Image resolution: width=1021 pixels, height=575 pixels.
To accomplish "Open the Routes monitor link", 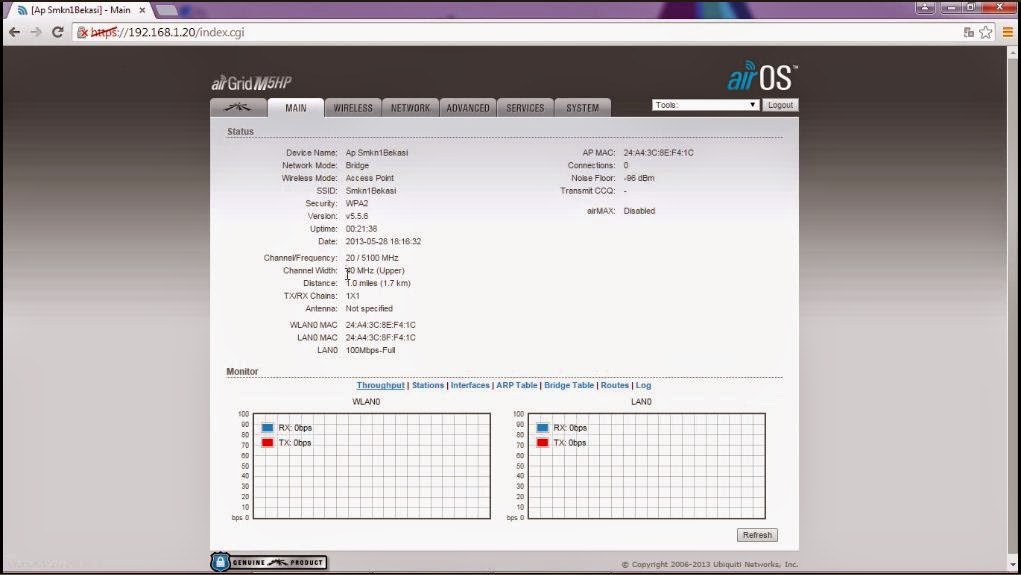I will 615,386.
